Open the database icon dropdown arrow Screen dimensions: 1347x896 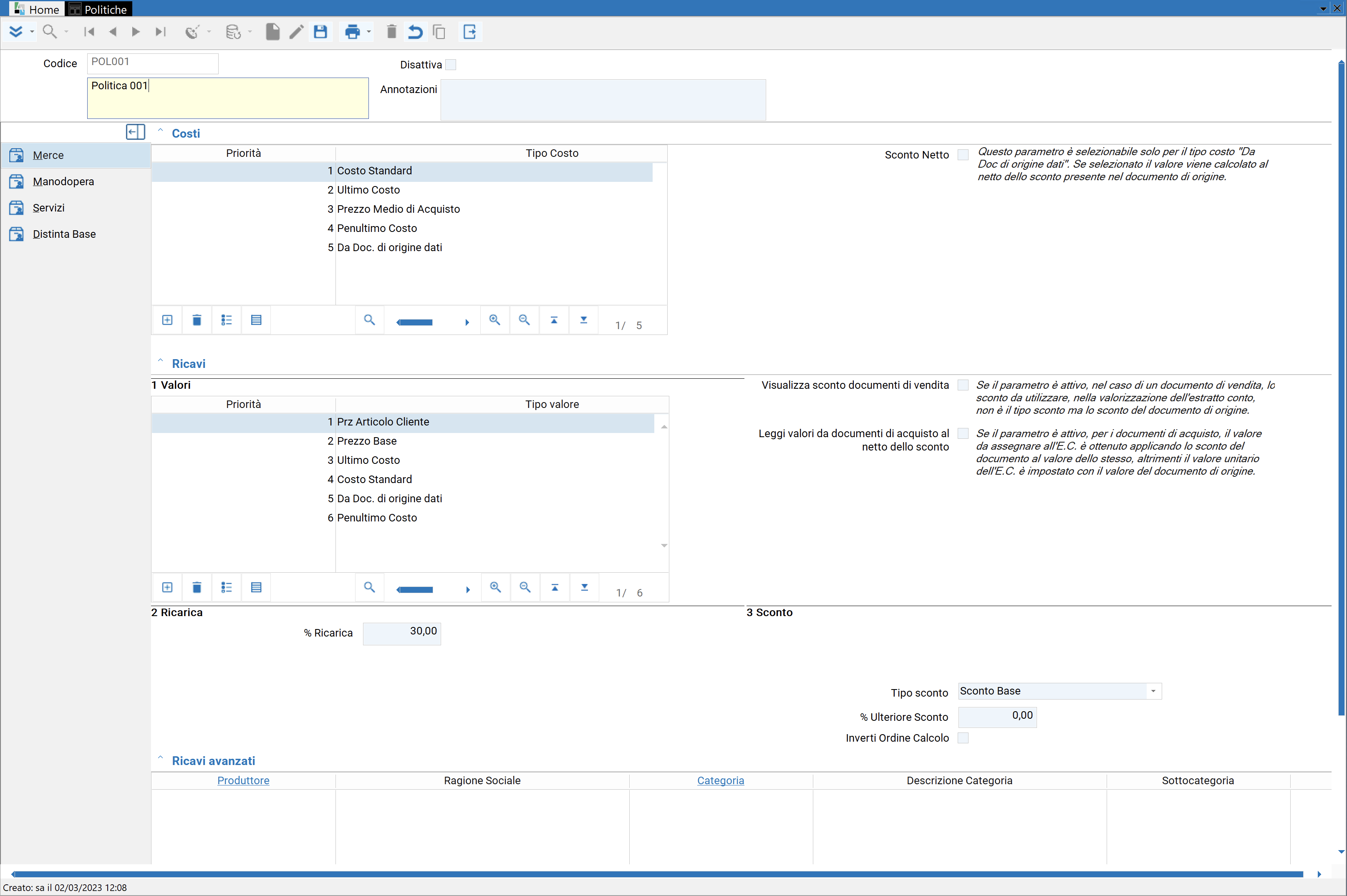pos(250,32)
